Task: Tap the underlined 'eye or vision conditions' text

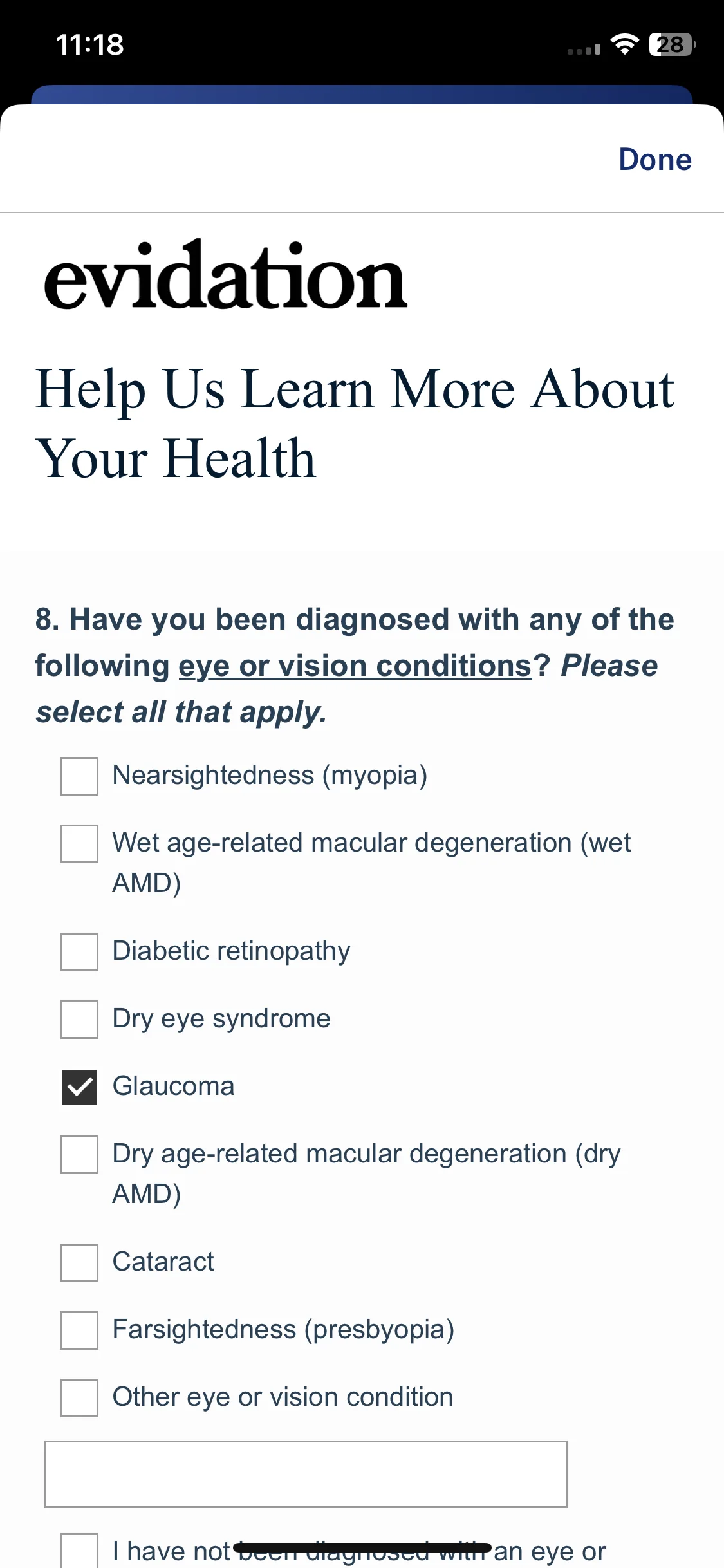Action: (355, 666)
